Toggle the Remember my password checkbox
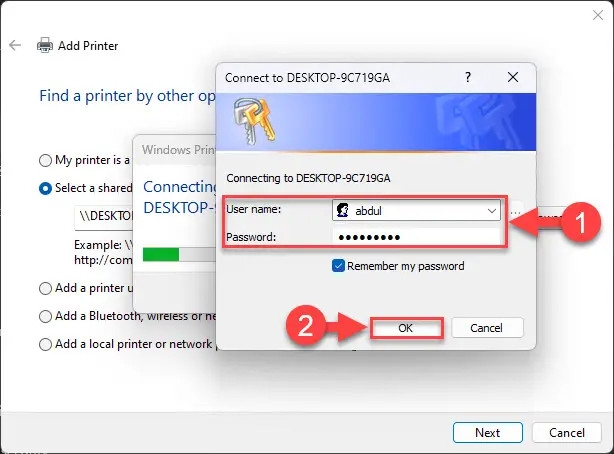Screen dimensions: 614x454 (x=338, y=266)
